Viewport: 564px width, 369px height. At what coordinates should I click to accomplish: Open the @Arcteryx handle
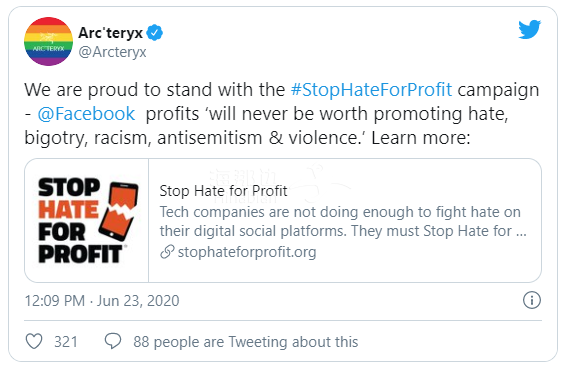coord(112,52)
